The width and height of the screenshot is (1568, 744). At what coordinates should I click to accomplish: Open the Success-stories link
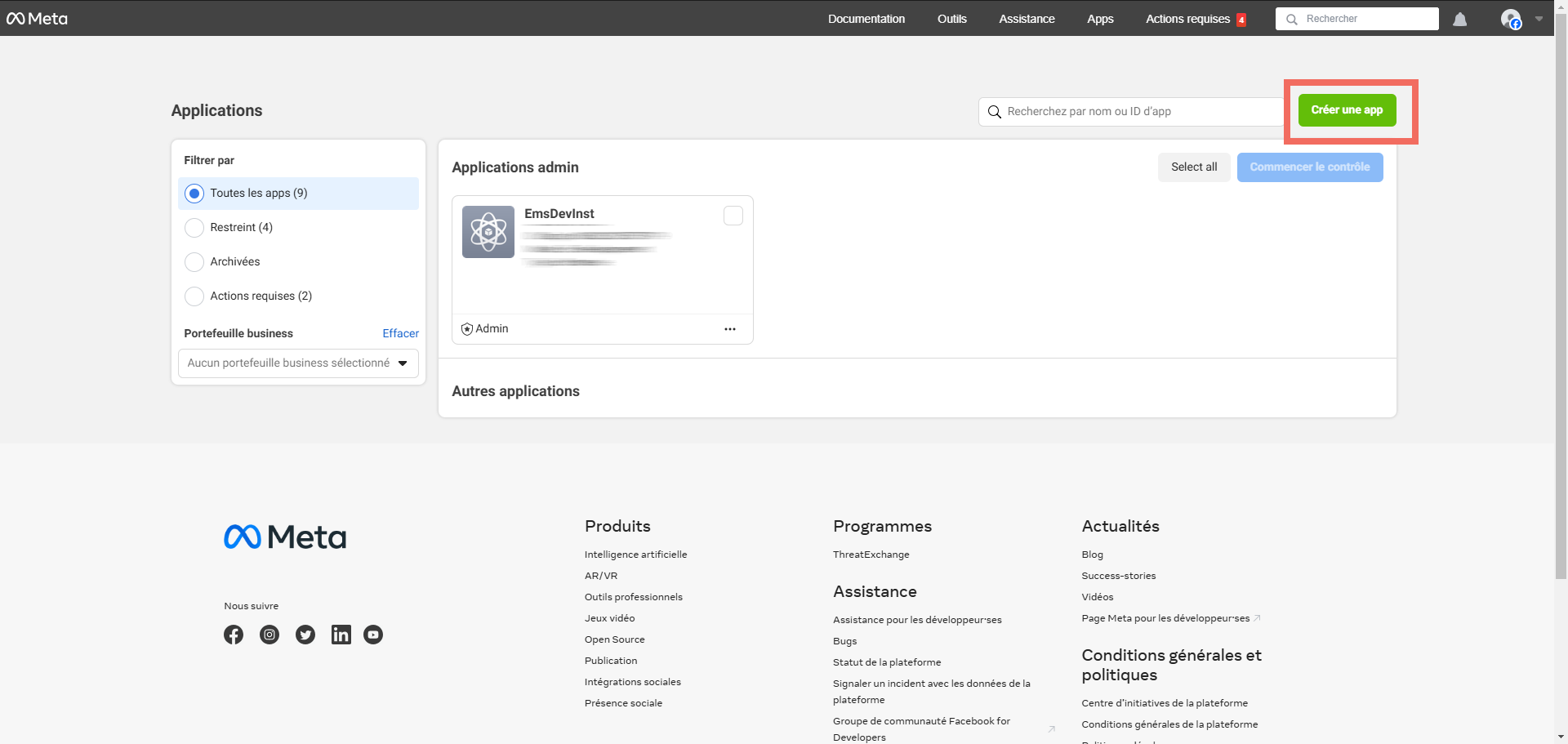[1119, 576]
